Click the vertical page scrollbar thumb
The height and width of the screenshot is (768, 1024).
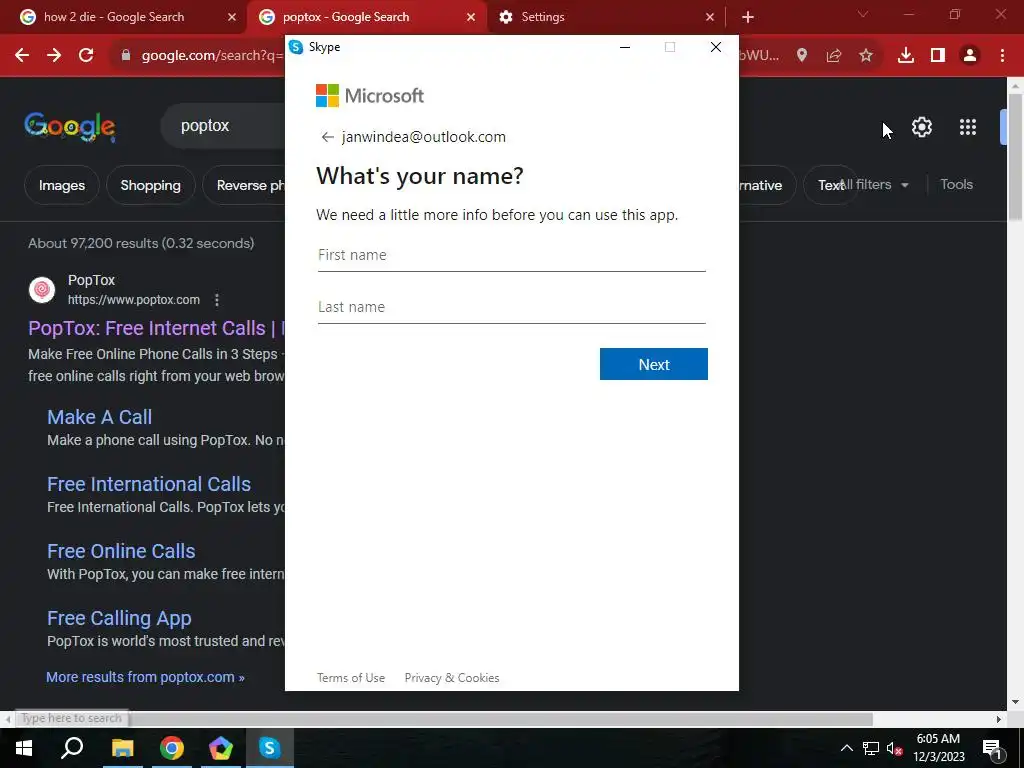click(x=1015, y=157)
